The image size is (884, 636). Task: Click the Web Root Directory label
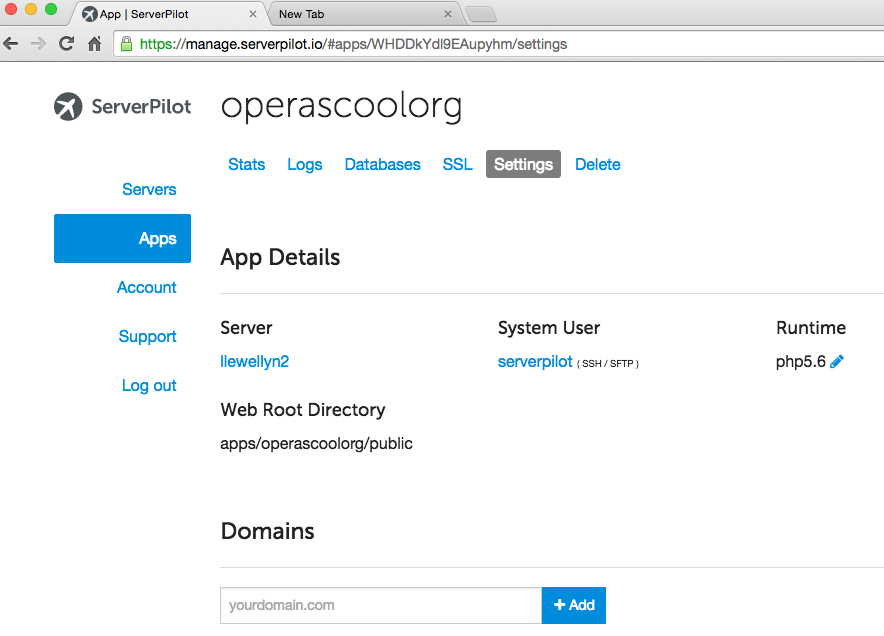tap(303, 410)
